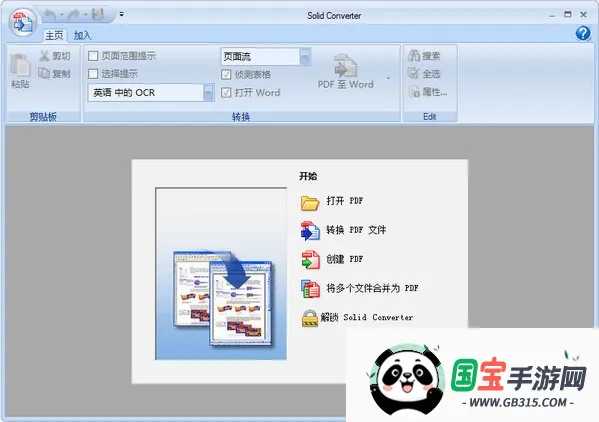Screen dimensions: 599x422
Task: Click the 将多个文件合并为 PDF icon
Action: (x=310, y=289)
